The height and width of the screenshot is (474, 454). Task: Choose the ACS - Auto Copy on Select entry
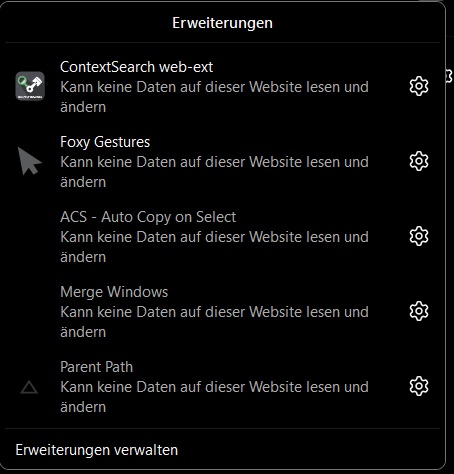click(148, 217)
